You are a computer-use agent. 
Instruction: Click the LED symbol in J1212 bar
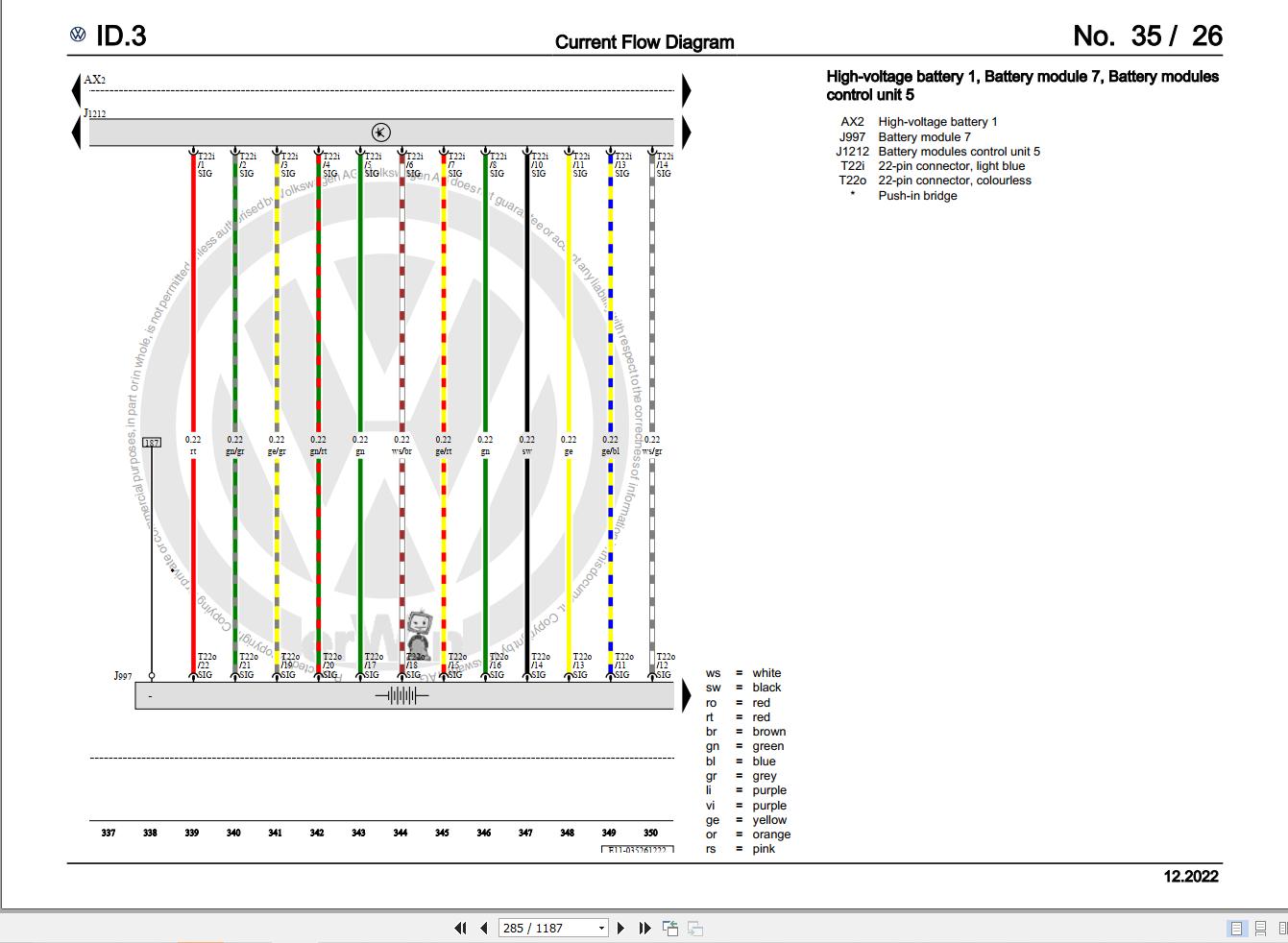381,133
